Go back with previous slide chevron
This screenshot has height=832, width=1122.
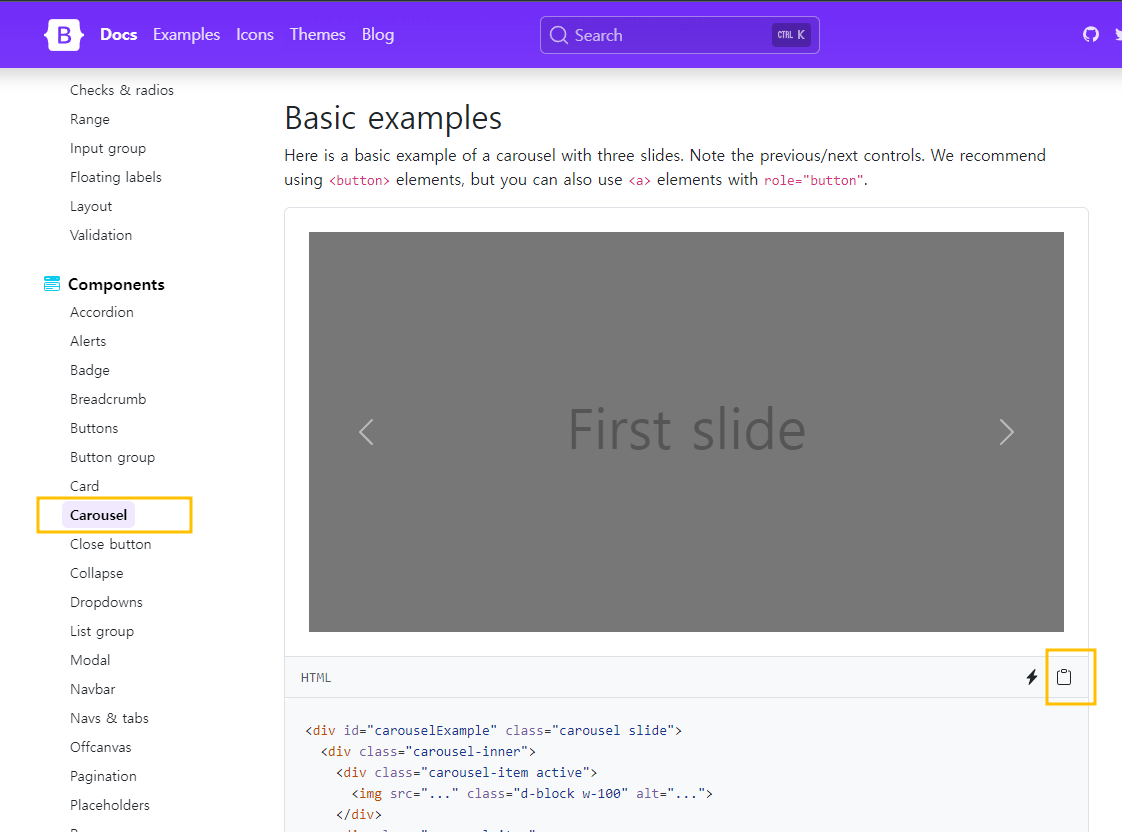(x=366, y=432)
